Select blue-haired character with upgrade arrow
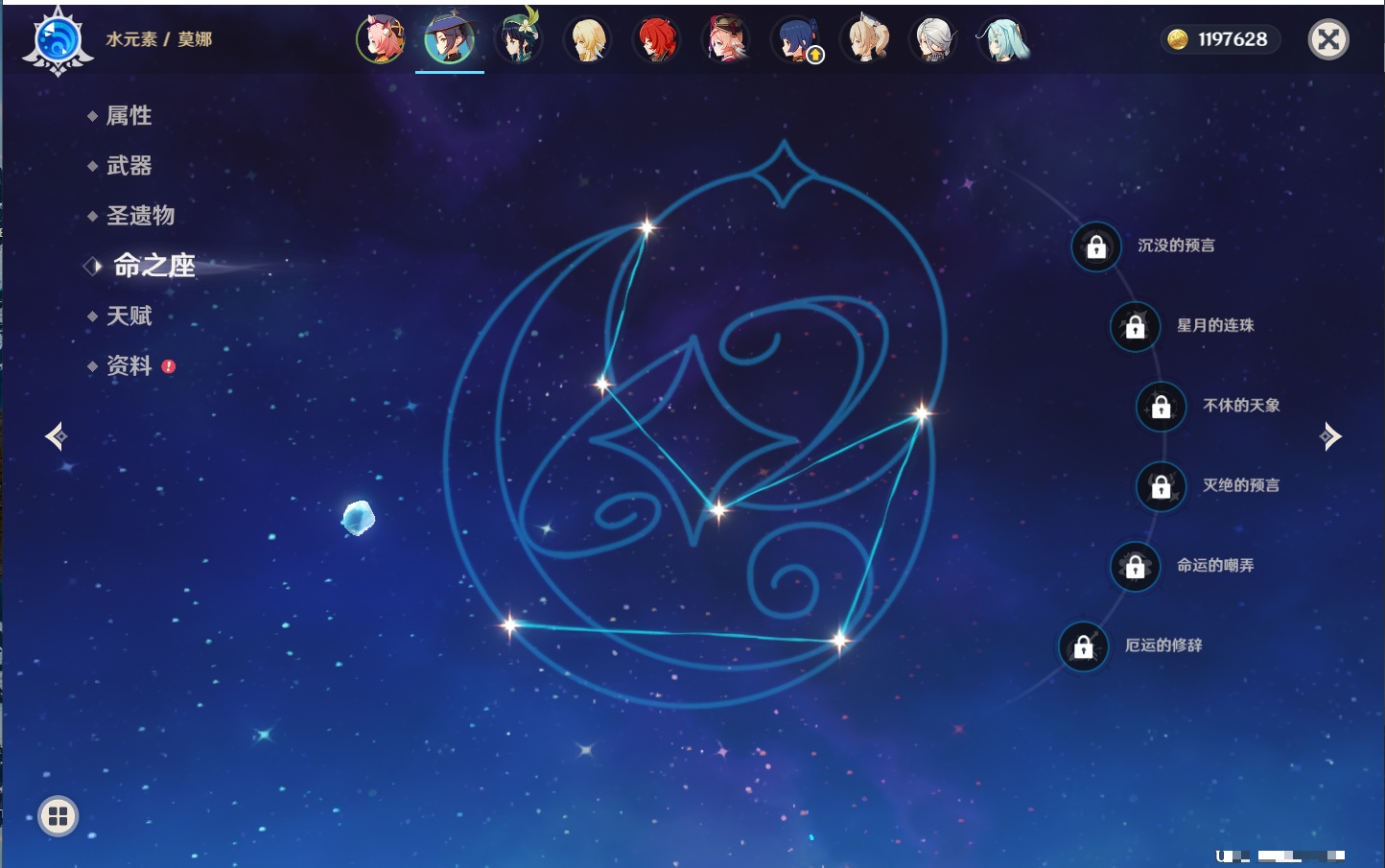 point(796,39)
